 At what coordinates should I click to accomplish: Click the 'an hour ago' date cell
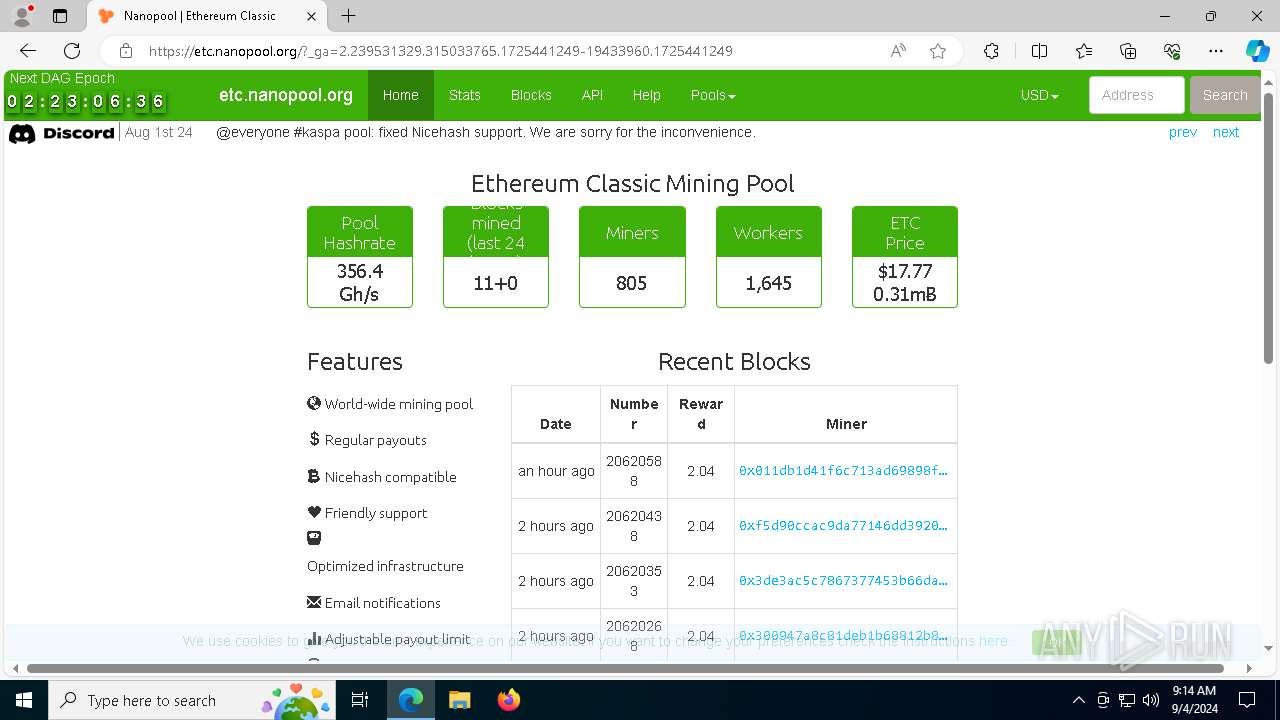556,470
